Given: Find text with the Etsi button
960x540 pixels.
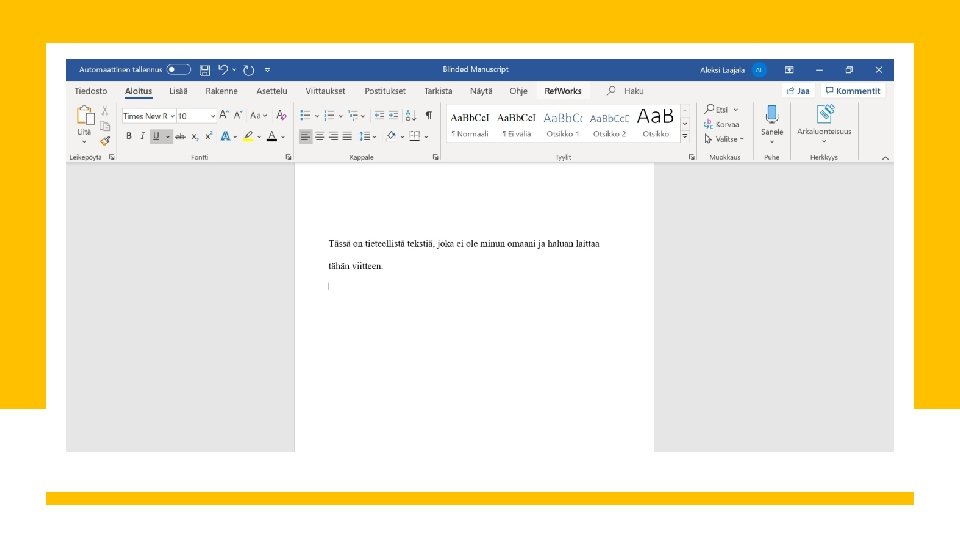Looking at the screenshot, I should [x=721, y=110].
